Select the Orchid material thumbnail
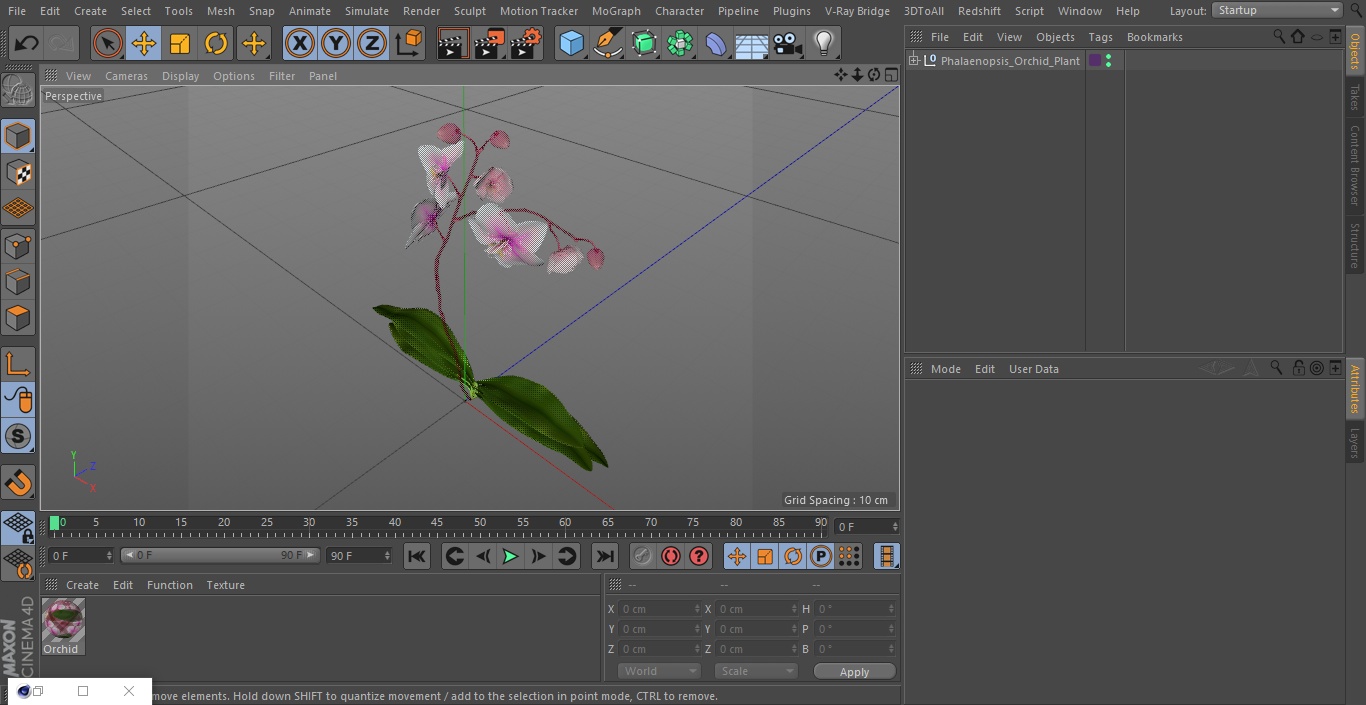The width and height of the screenshot is (1366, 705). [x=63, y=620]
